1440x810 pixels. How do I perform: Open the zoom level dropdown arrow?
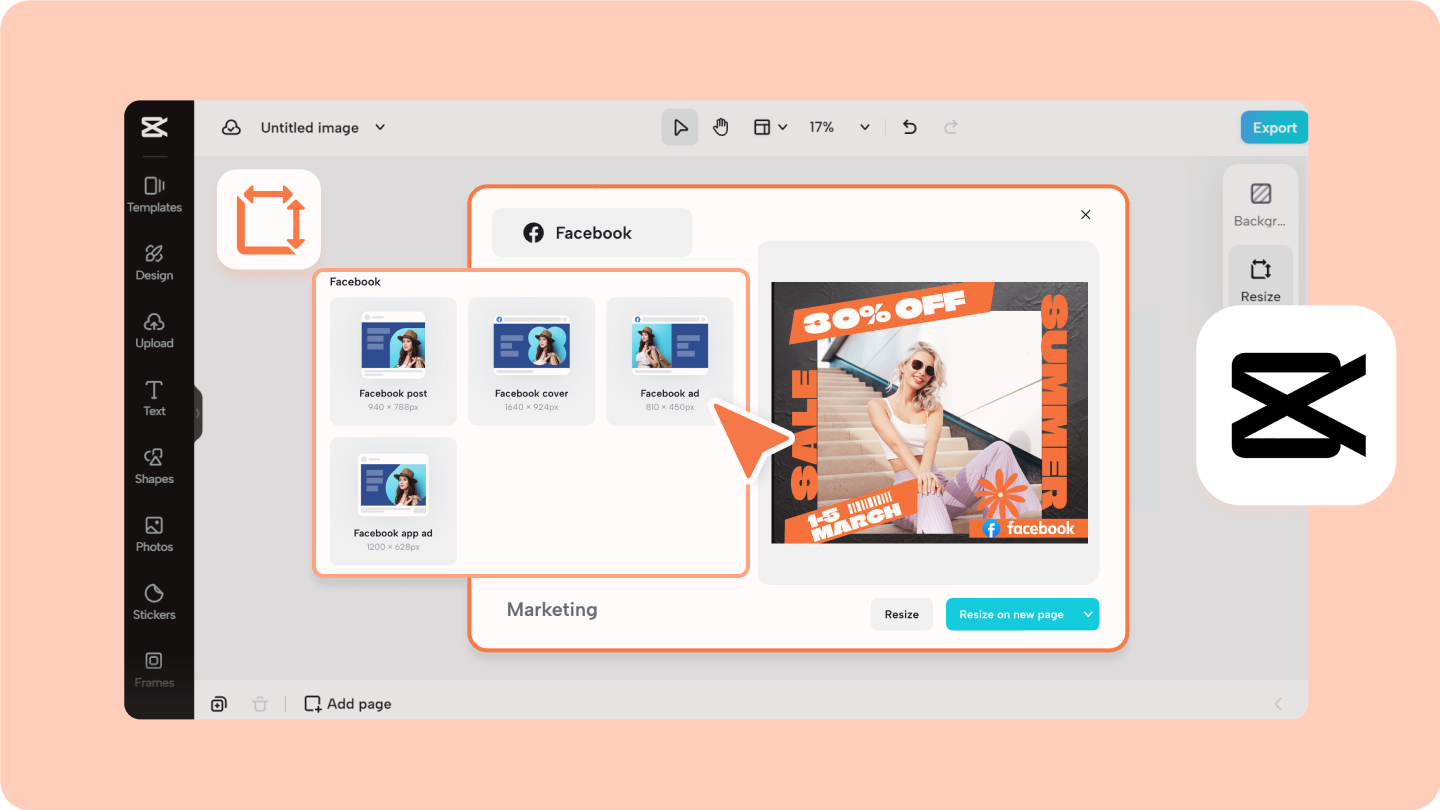point(865,127)
